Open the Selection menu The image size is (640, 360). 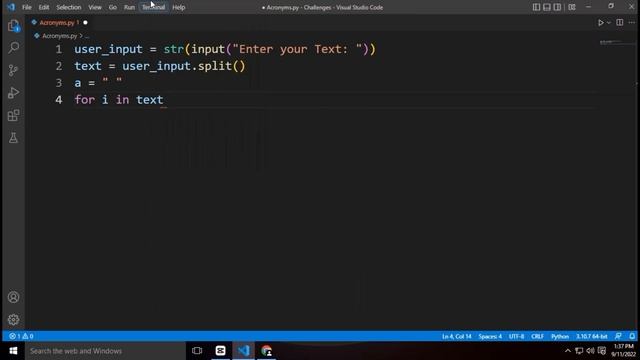pos(69,7)
